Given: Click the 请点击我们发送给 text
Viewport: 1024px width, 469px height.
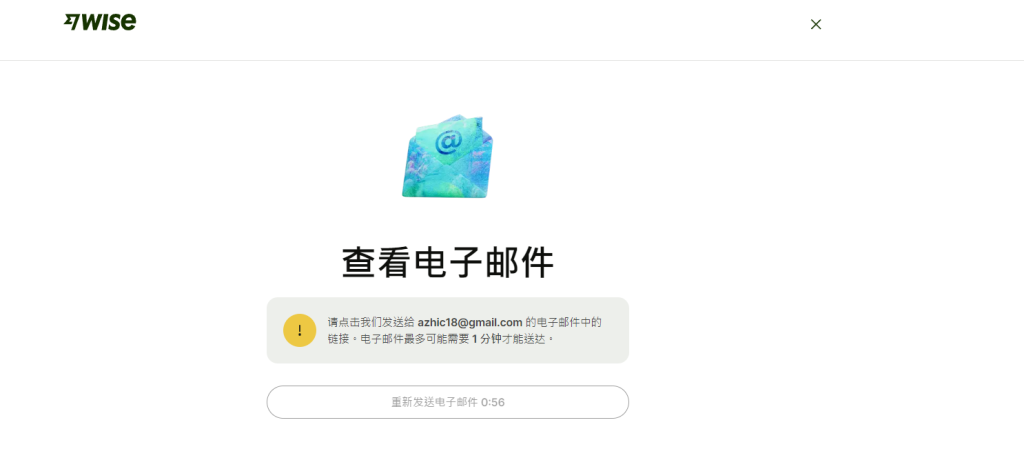Looking at the screenshot, I should tap(371, 322).
